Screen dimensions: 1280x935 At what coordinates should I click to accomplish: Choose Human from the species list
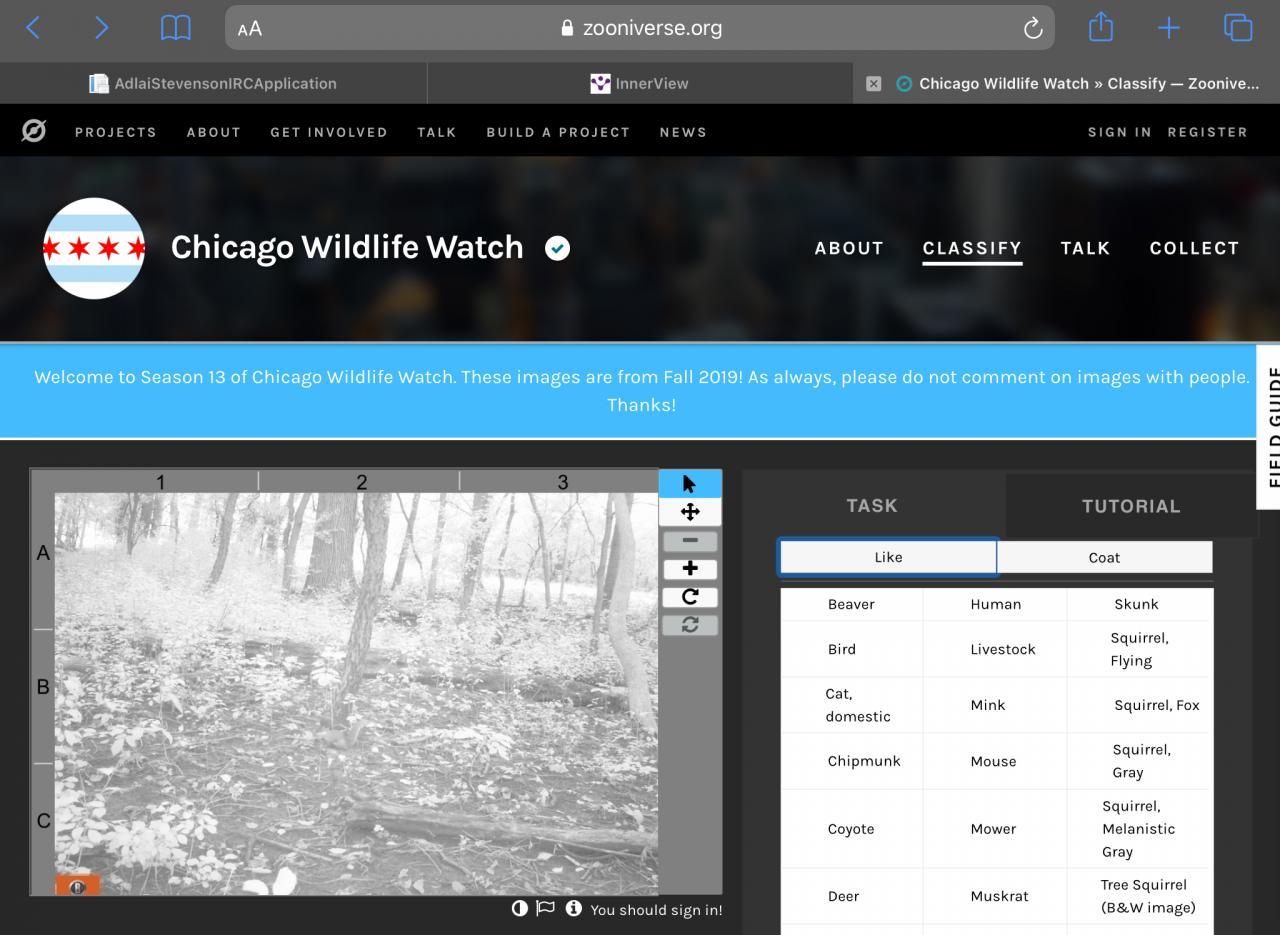(995, 604)
